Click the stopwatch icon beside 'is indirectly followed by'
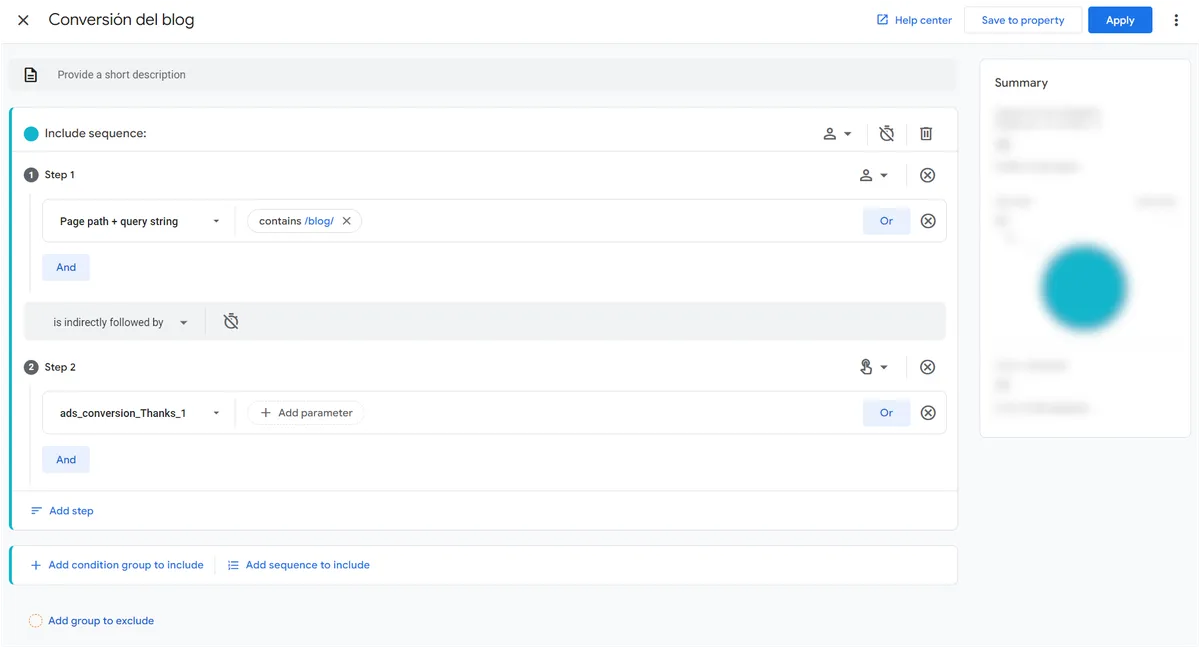This screenshot has width=1200, height=648. (x=231, y=321)
